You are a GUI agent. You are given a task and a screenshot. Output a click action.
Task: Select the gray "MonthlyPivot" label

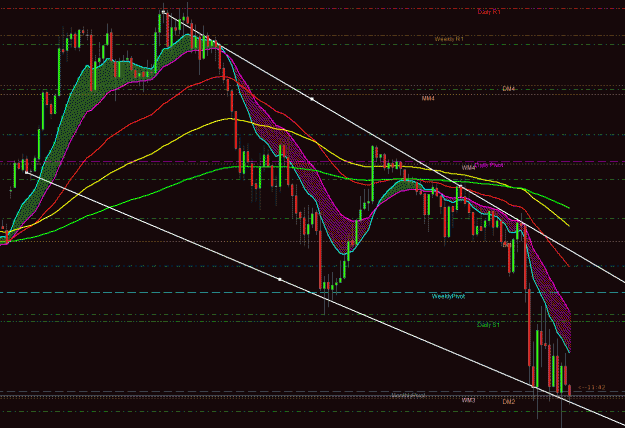pyautogui.click(x=408, y=396)
